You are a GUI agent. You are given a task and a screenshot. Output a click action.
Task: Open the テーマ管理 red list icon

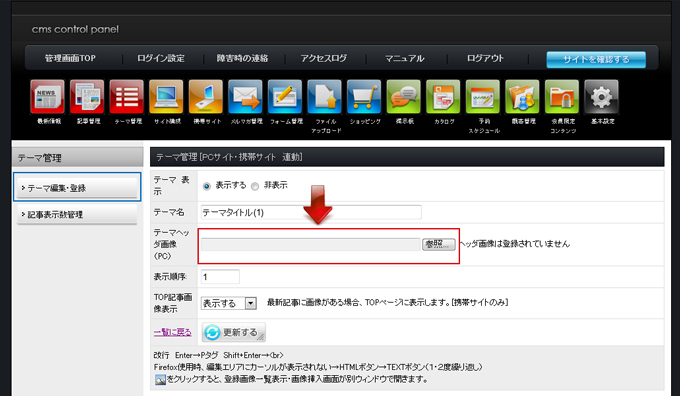[127, 96]
